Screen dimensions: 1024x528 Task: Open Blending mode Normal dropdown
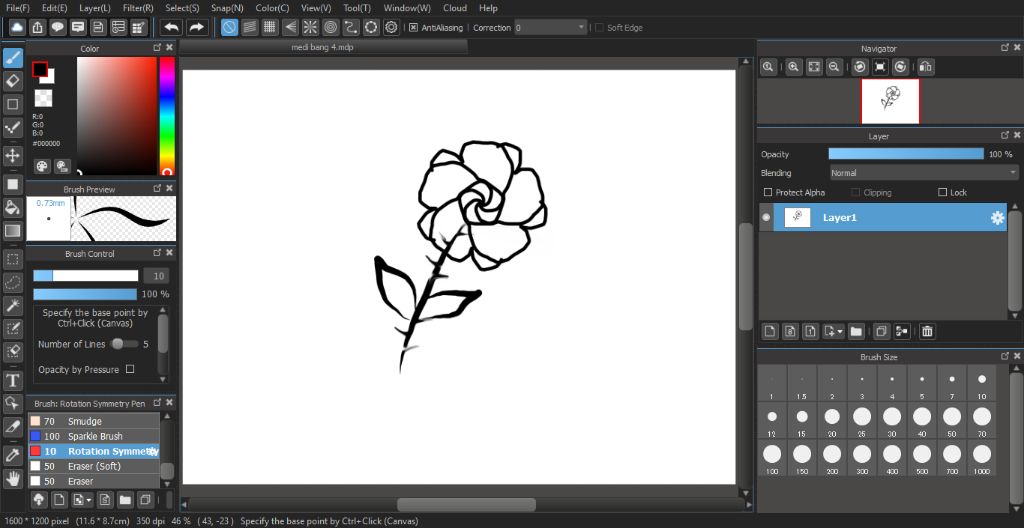point(923,173)
